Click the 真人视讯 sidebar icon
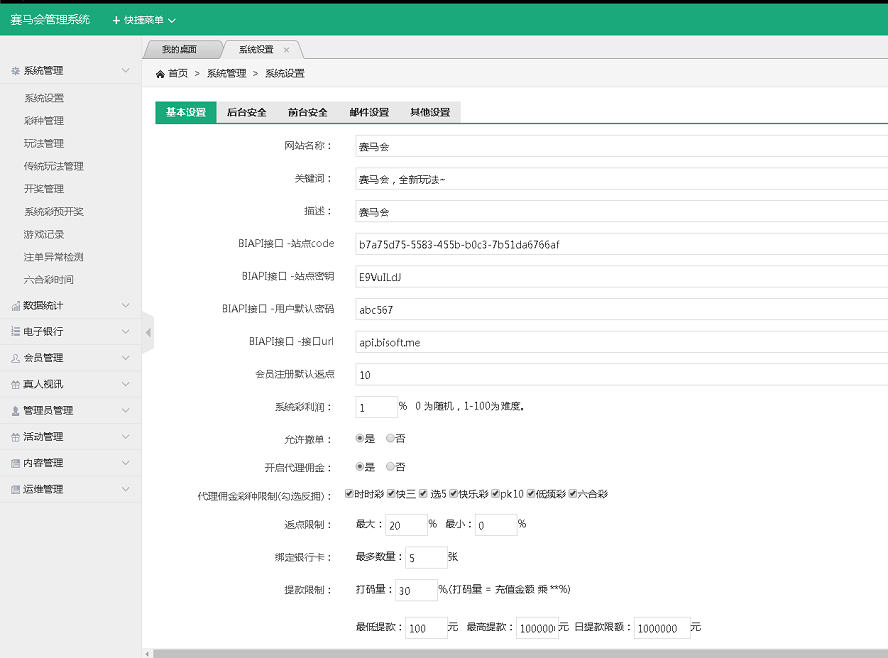The image size is (888, 658). coord(16,384)
